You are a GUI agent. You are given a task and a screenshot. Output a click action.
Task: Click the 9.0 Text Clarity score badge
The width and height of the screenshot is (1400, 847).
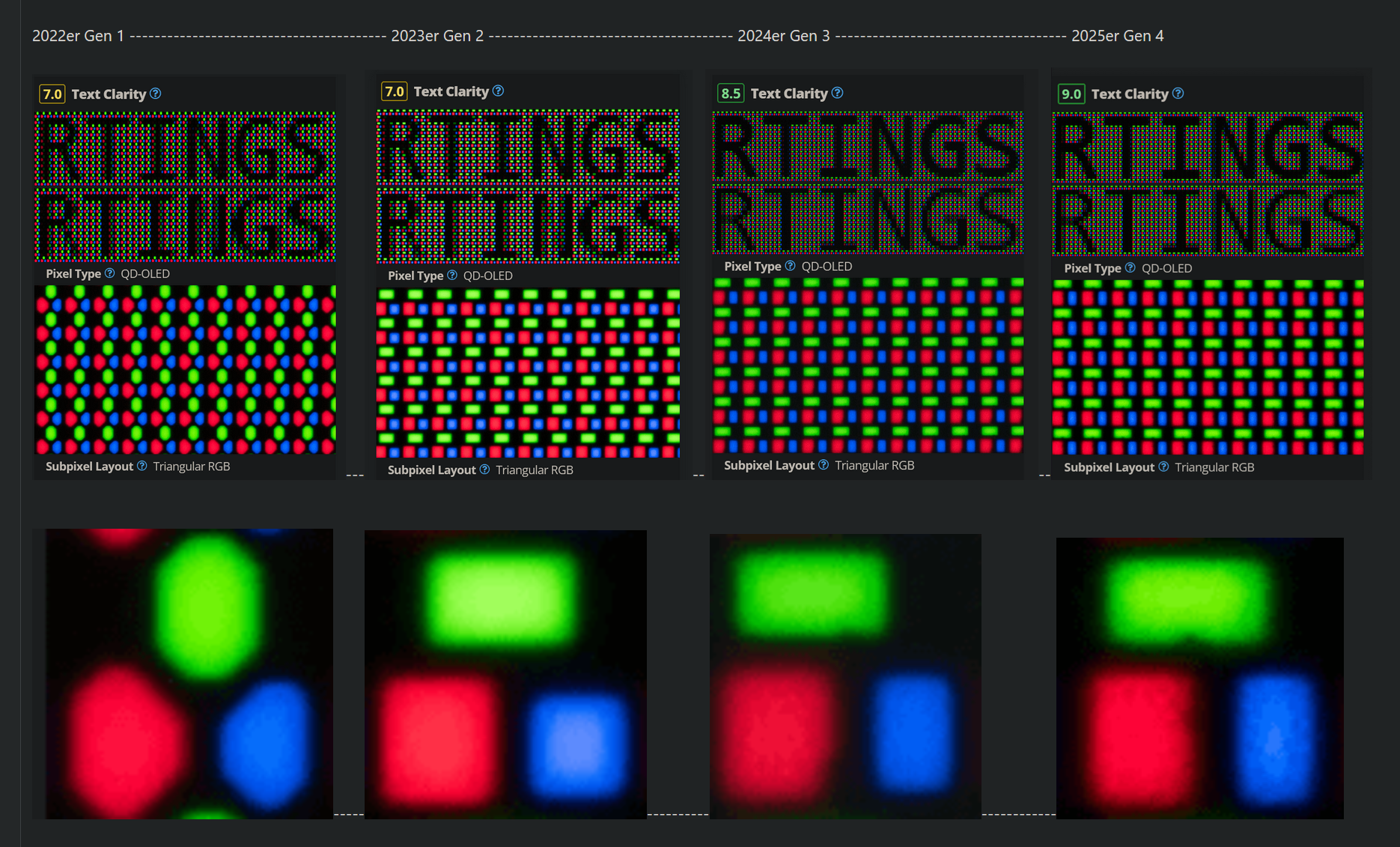1071,94
